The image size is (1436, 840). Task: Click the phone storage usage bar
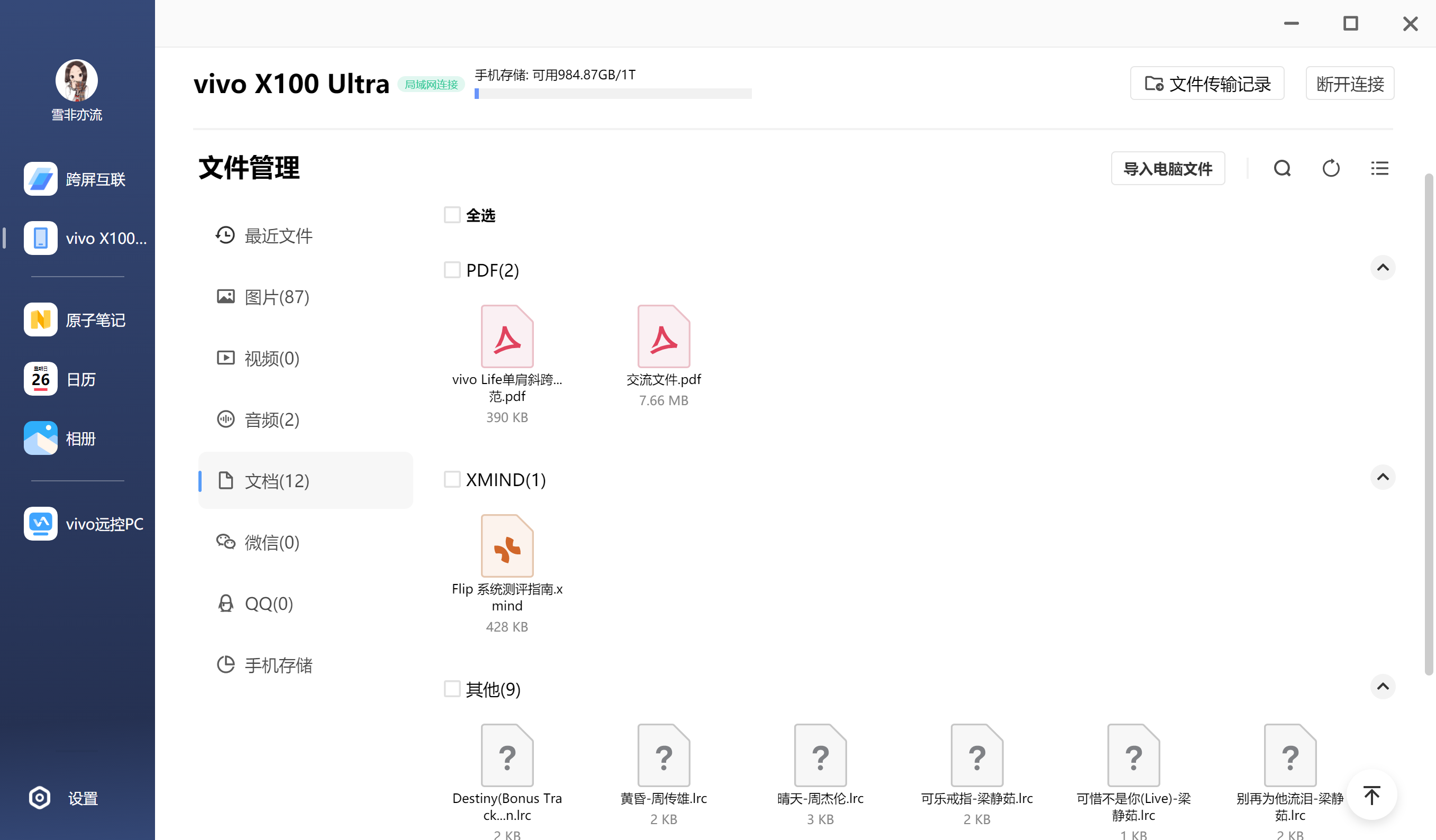(613, 94)
